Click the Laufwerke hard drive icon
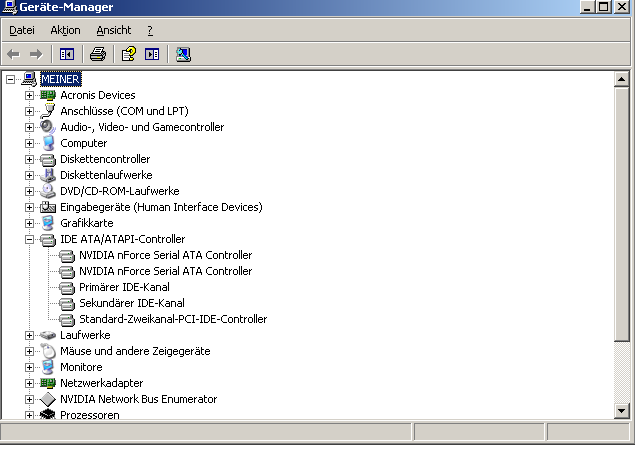 pyautogui.click(x=48, y=335)
